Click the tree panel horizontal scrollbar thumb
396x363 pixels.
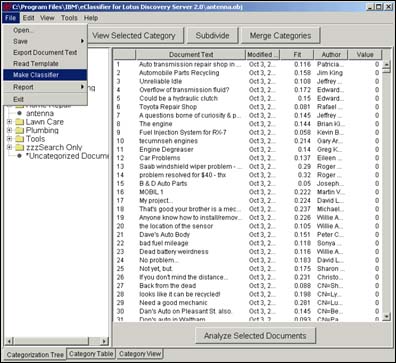point(51,341)
